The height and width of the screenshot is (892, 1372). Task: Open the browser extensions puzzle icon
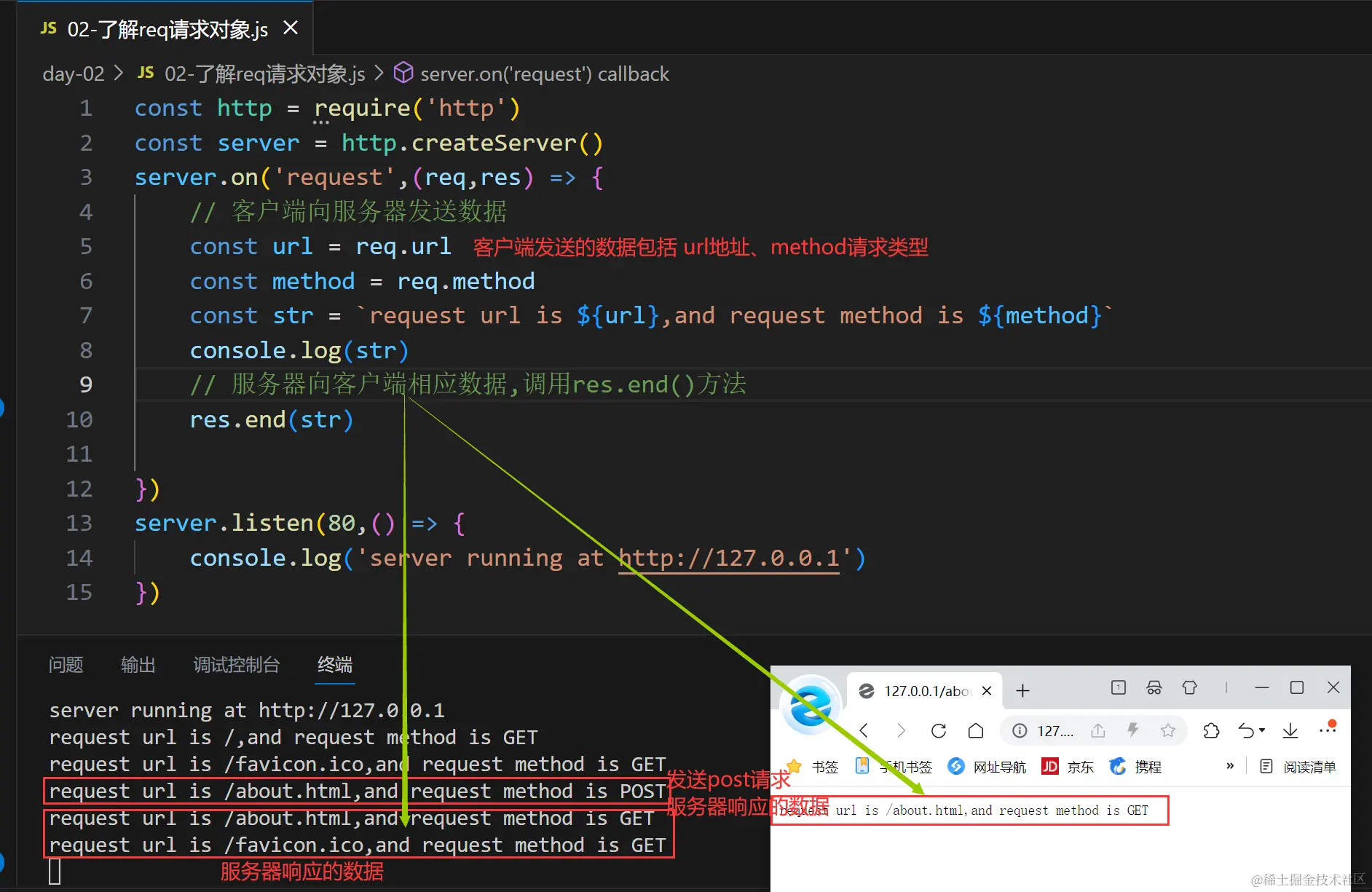[1211, 730]
